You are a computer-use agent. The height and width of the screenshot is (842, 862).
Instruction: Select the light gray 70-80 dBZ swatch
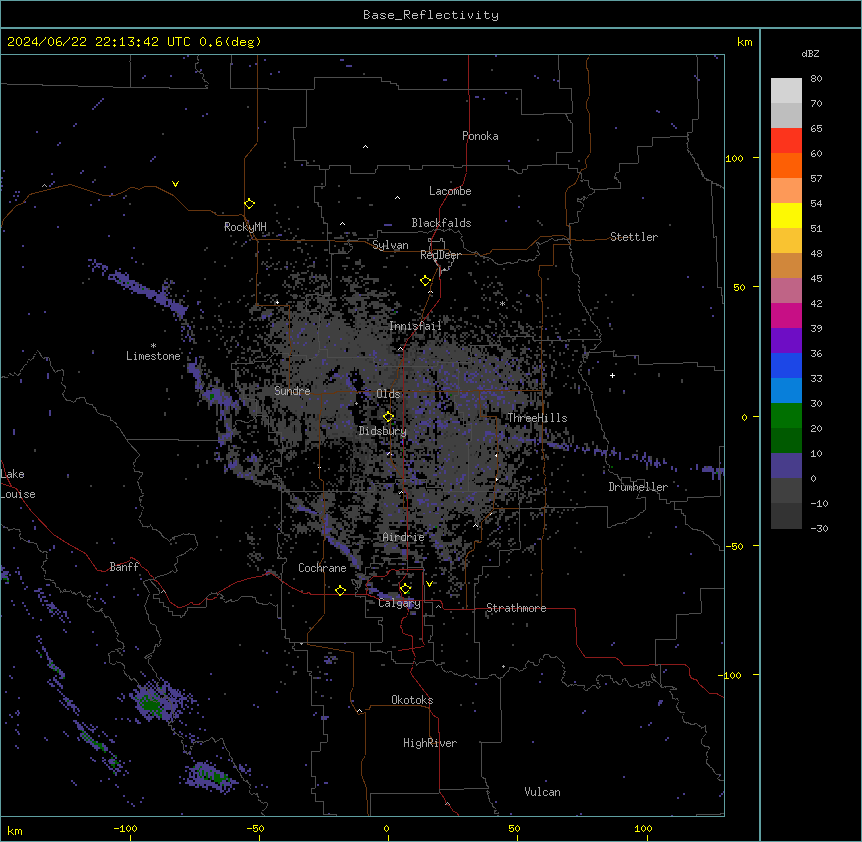786,90
